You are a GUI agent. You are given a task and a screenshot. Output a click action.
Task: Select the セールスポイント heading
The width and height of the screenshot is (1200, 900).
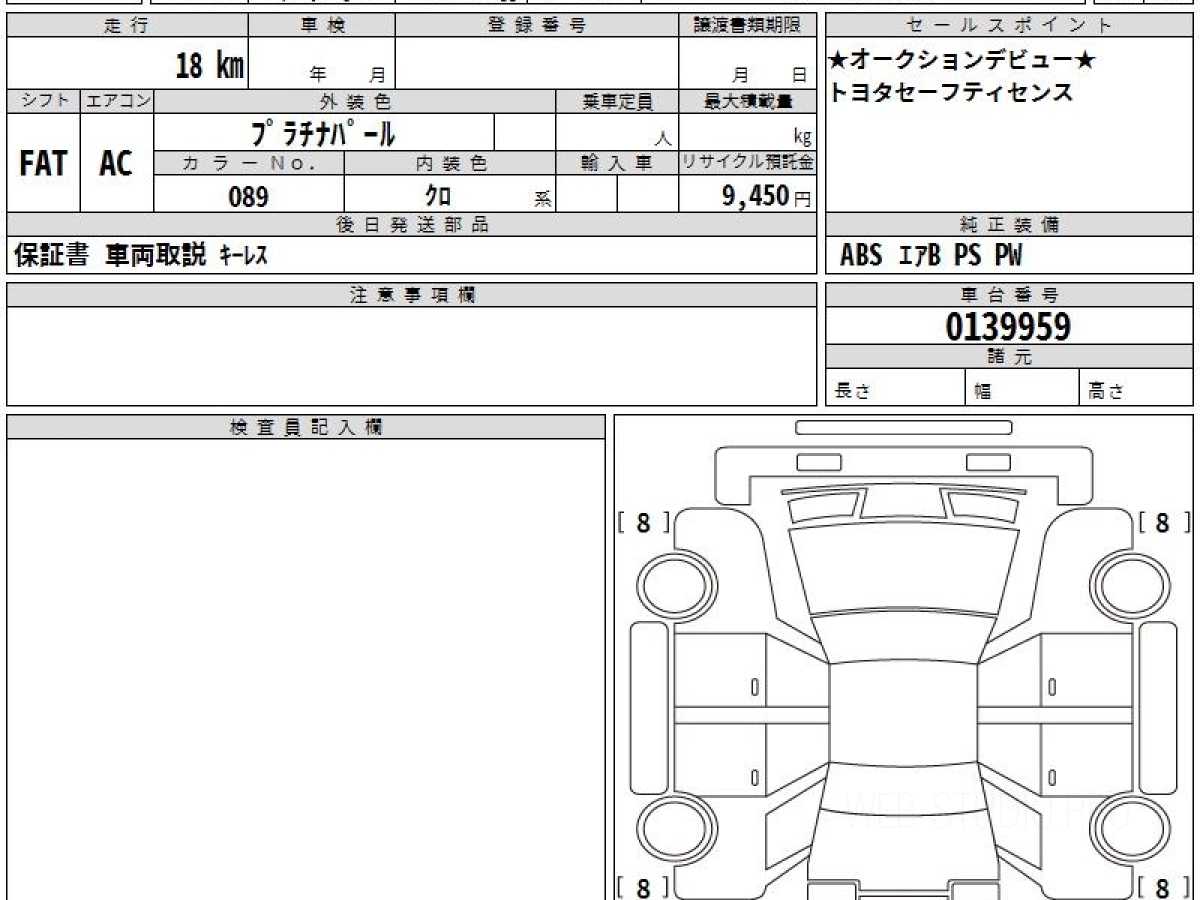tap(1009, 26)
